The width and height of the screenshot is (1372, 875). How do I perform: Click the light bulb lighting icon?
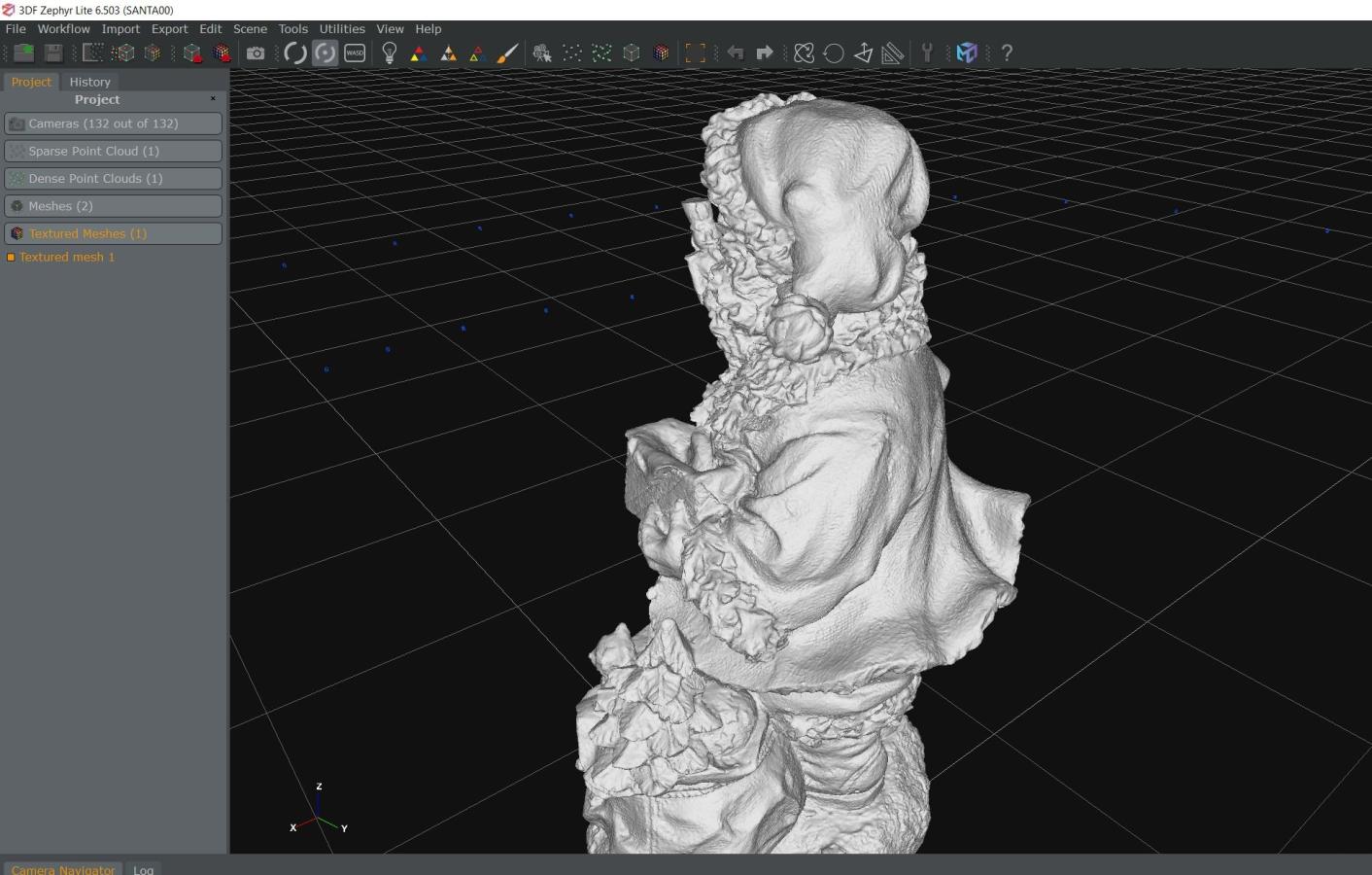[390, 53]
